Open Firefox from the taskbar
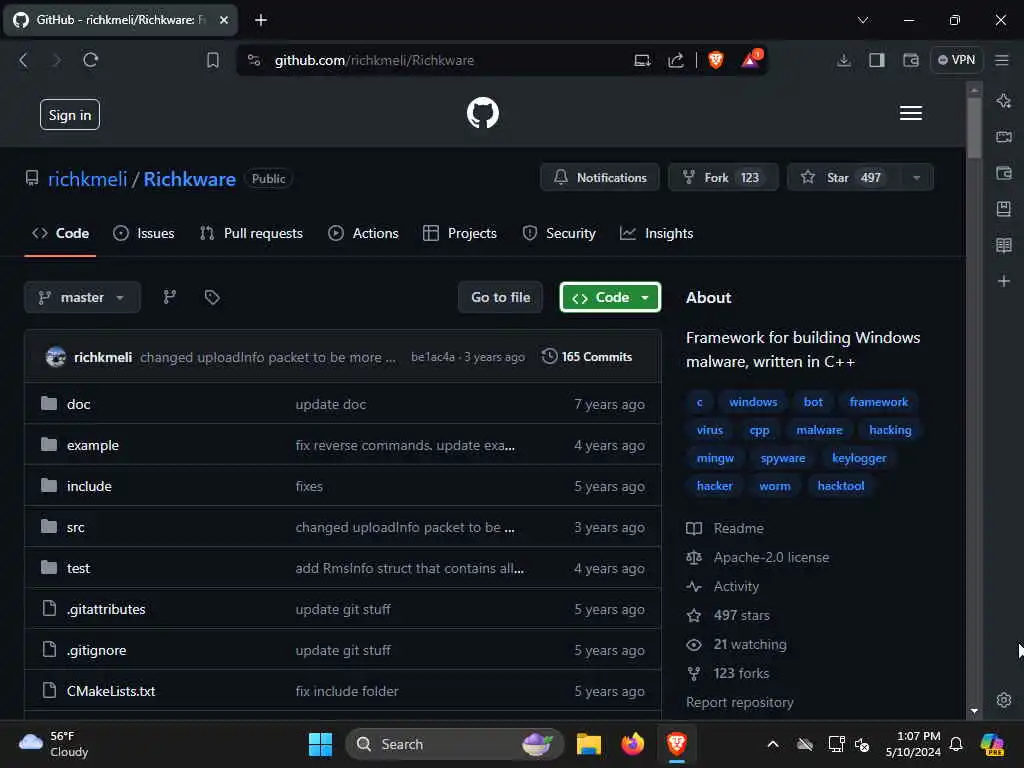 [632, 744]
